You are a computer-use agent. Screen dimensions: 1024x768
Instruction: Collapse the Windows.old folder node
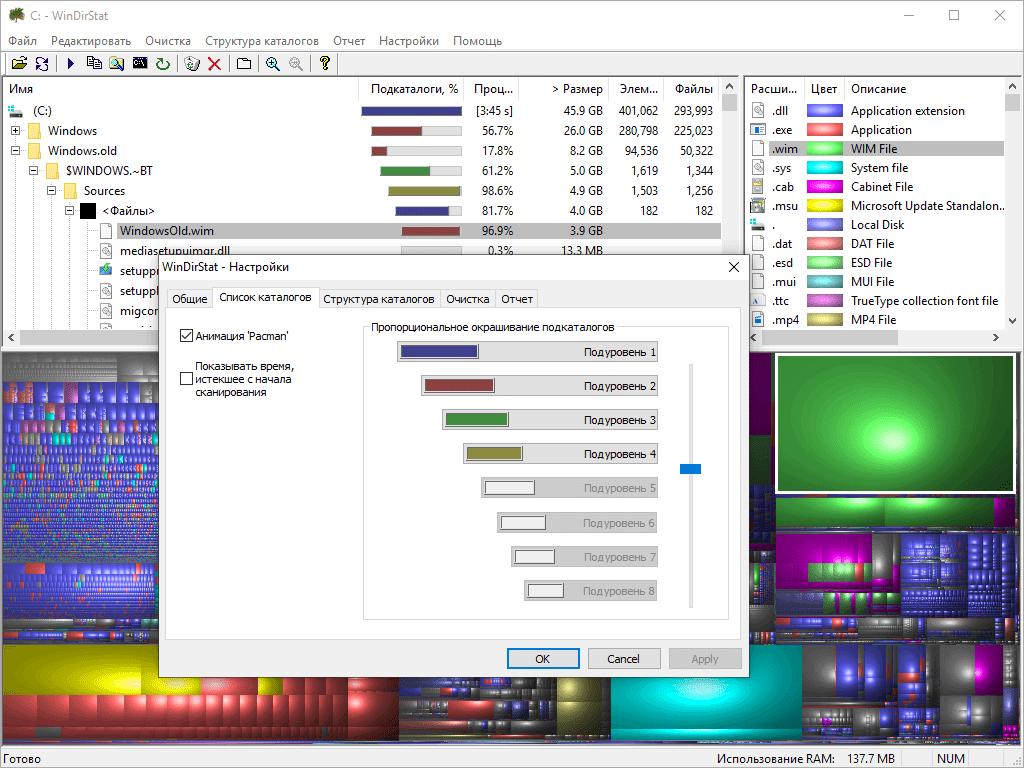[16, 151]
